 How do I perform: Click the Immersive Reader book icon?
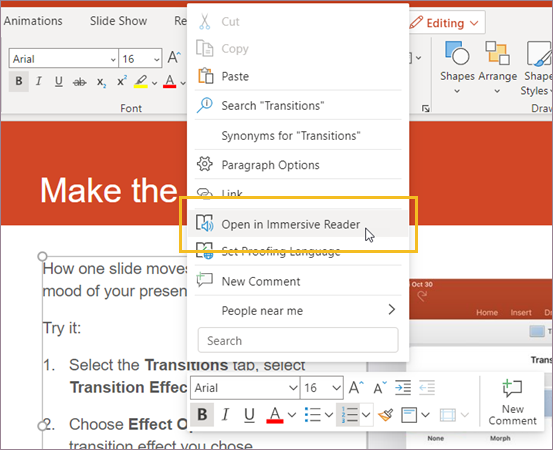pyautogui.click(x=205, y=223)
